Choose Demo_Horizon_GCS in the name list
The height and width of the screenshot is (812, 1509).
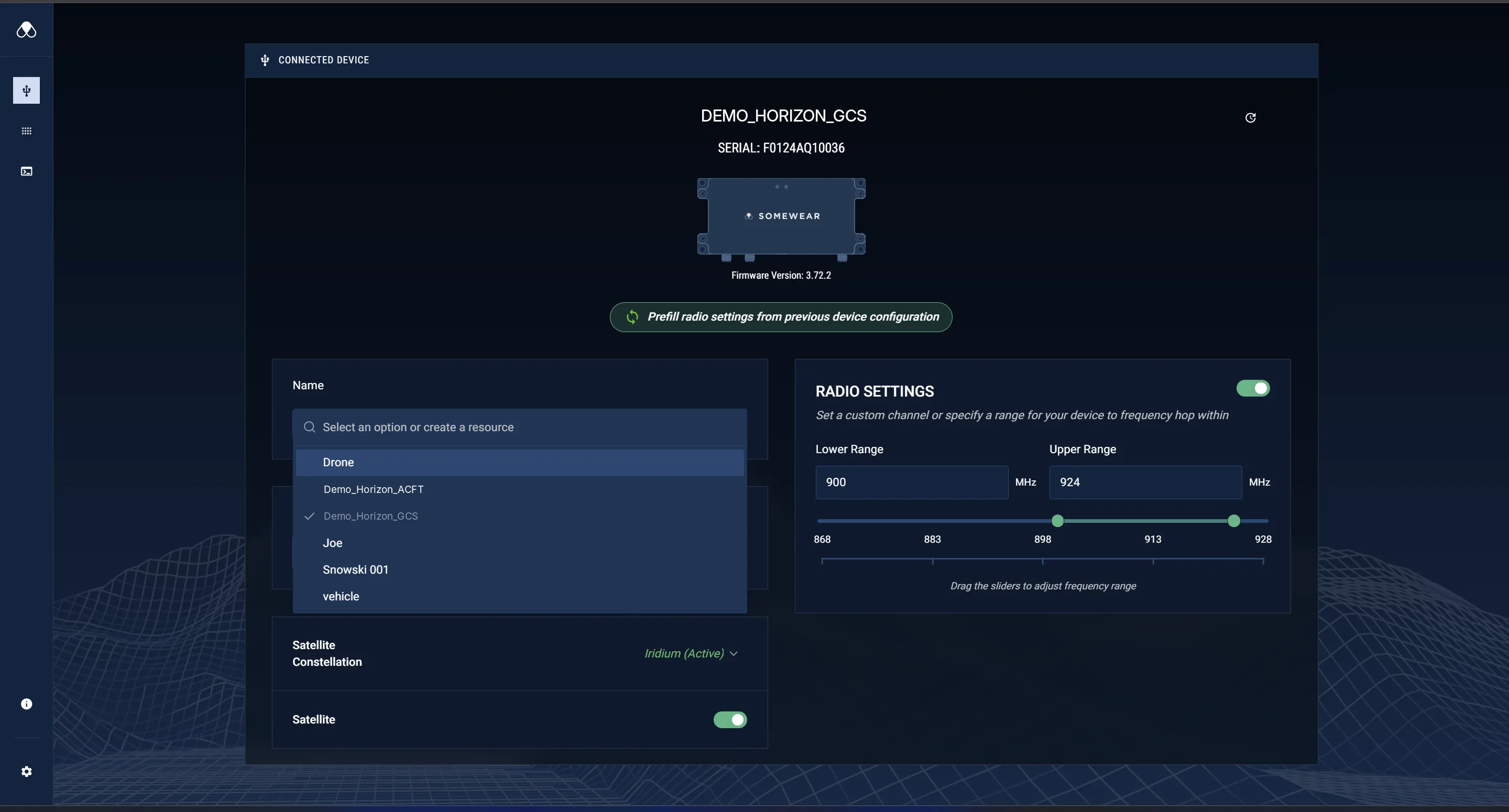coord(520,516)
